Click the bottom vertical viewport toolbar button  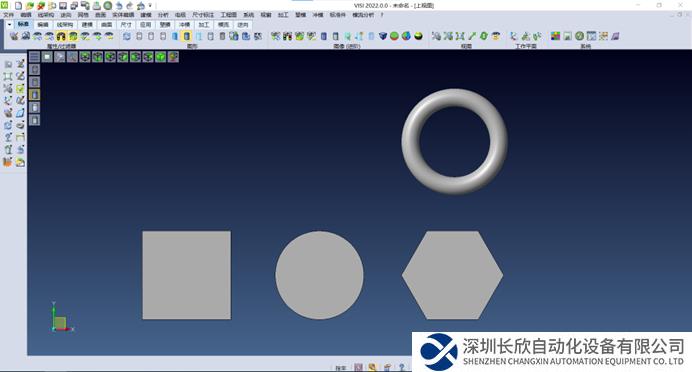click(x=34, y=120)
